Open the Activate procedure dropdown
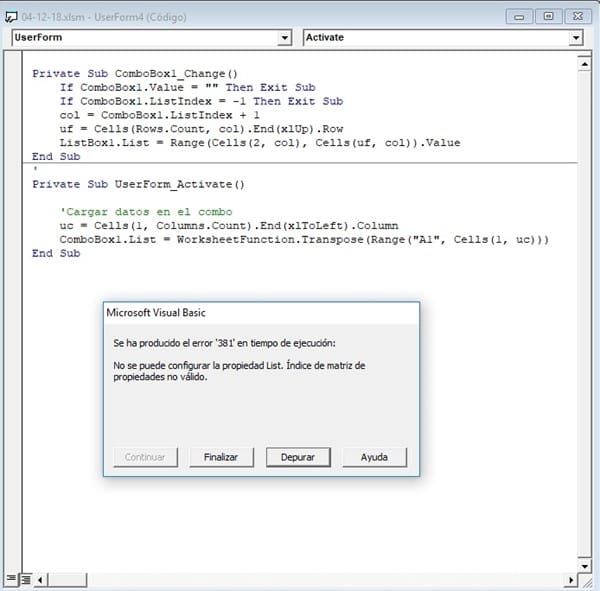The image size is (600, 591). pyautogui.click(x=576, y=38)
